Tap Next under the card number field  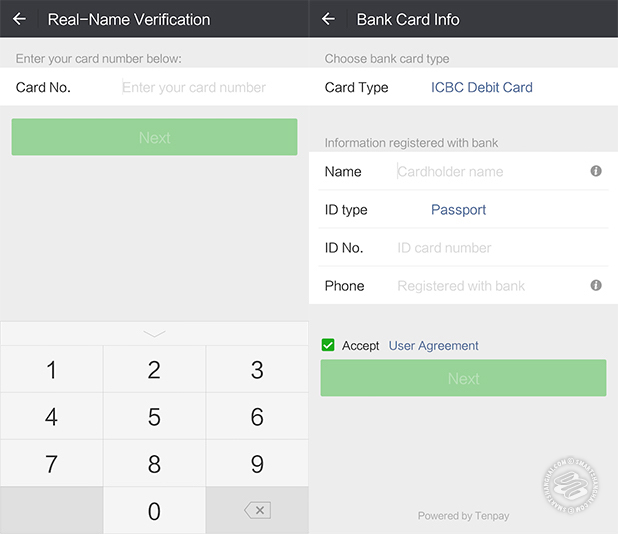pos(154,137)
